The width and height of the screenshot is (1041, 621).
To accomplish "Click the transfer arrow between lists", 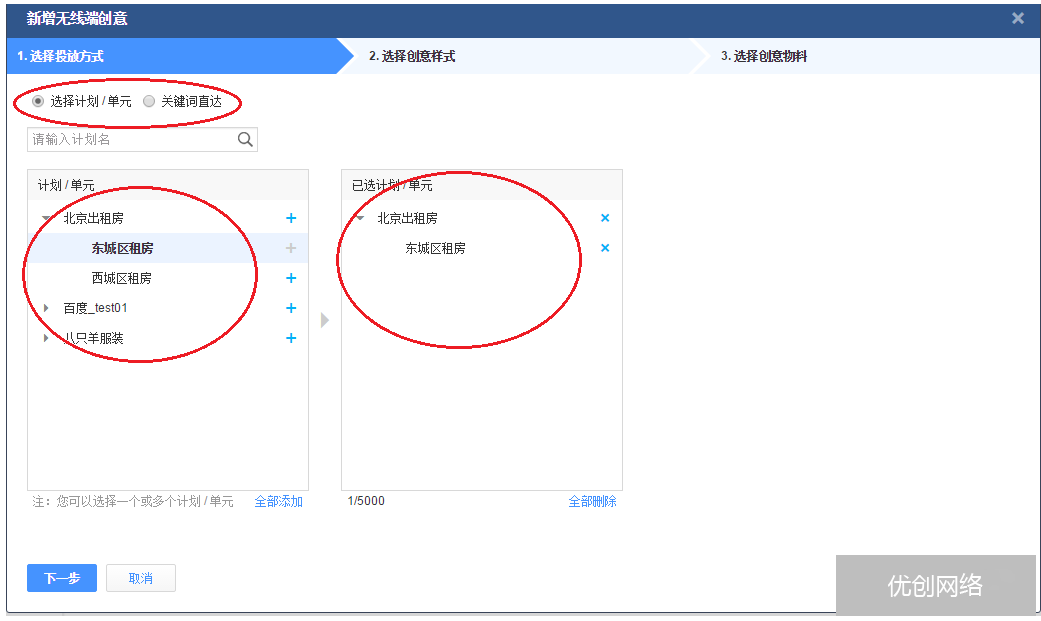I will pos(325,320).
